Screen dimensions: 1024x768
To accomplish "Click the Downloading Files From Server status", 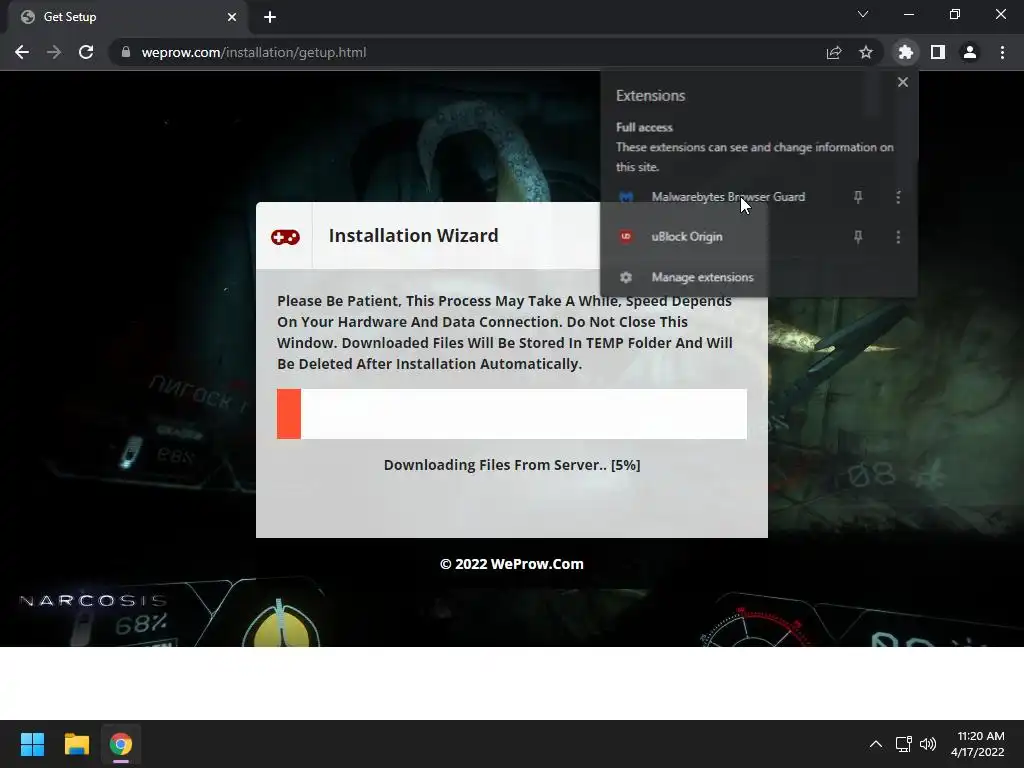I will [x=512, y=465].
